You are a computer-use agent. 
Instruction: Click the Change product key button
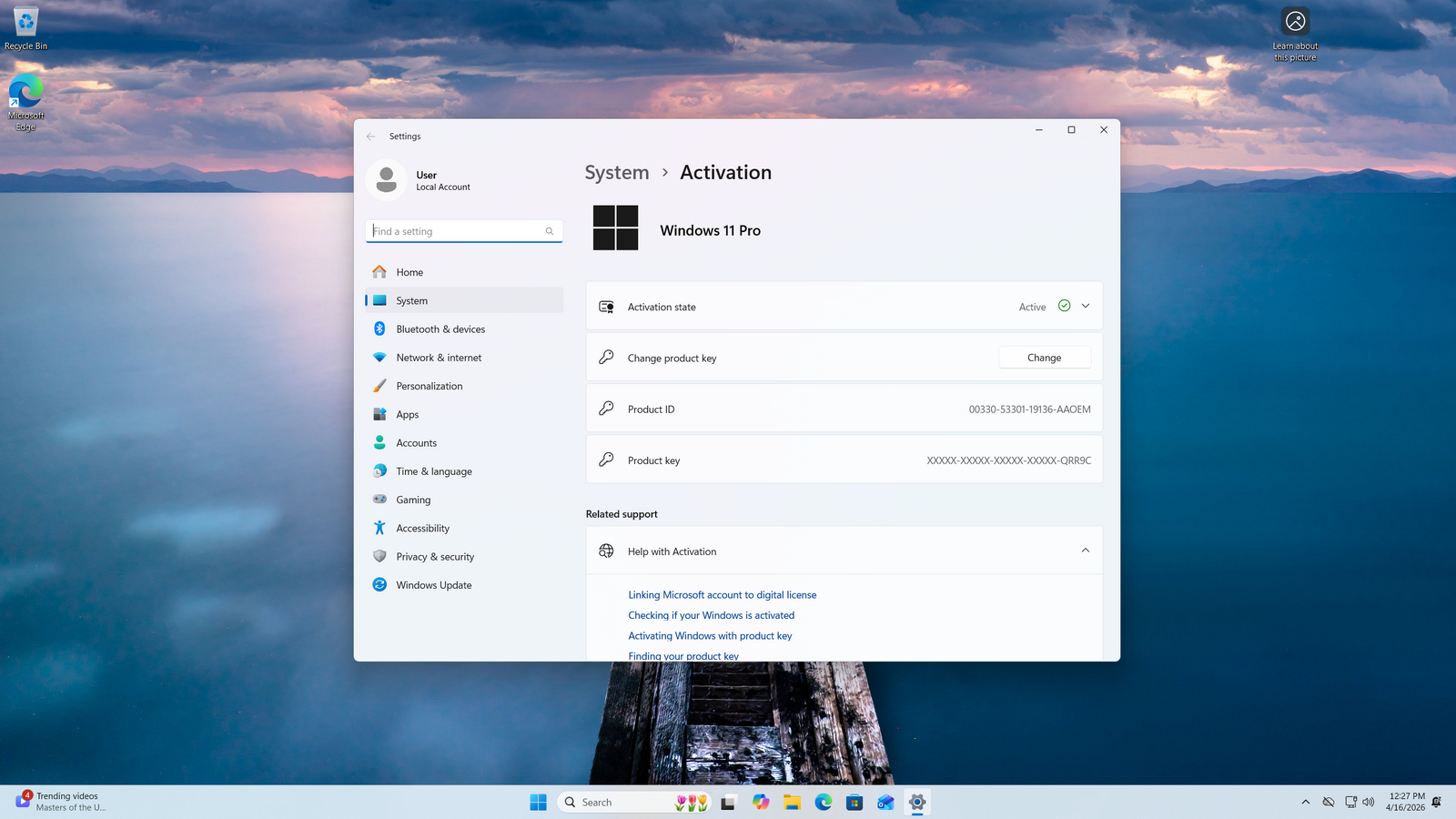(x=1044, y=358)
